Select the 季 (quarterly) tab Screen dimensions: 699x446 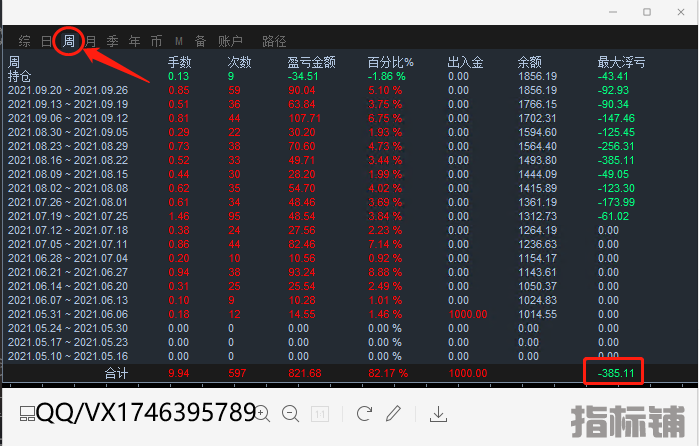pos(112,41)
